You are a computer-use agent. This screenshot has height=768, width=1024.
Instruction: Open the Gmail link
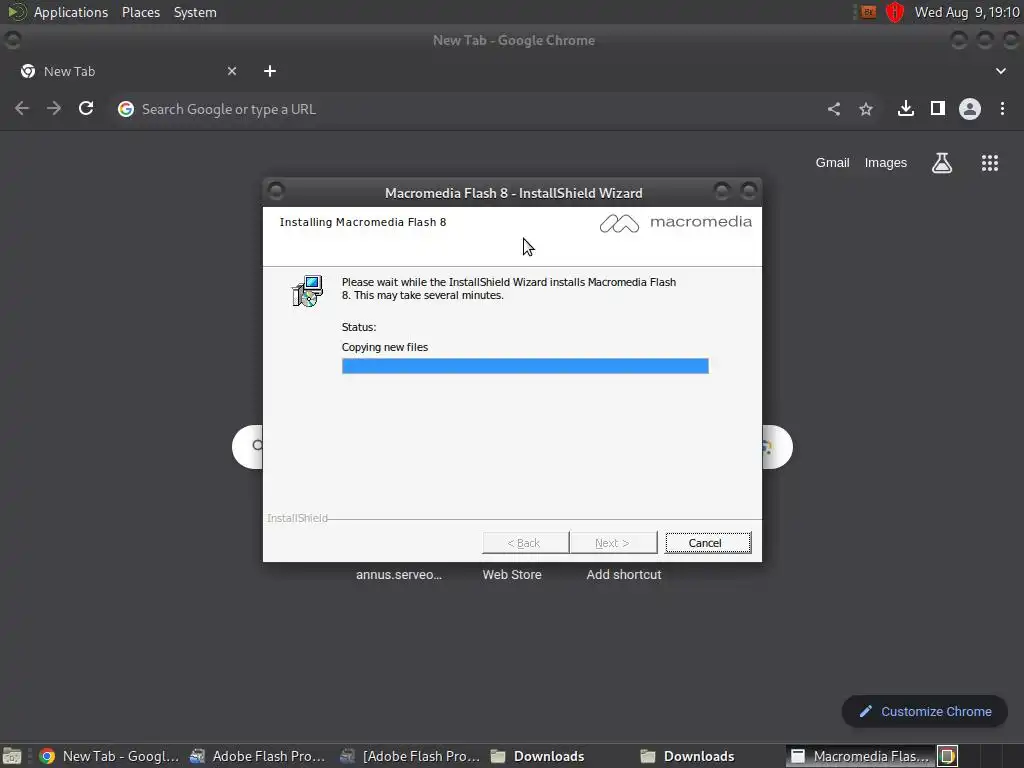(832, 163)
